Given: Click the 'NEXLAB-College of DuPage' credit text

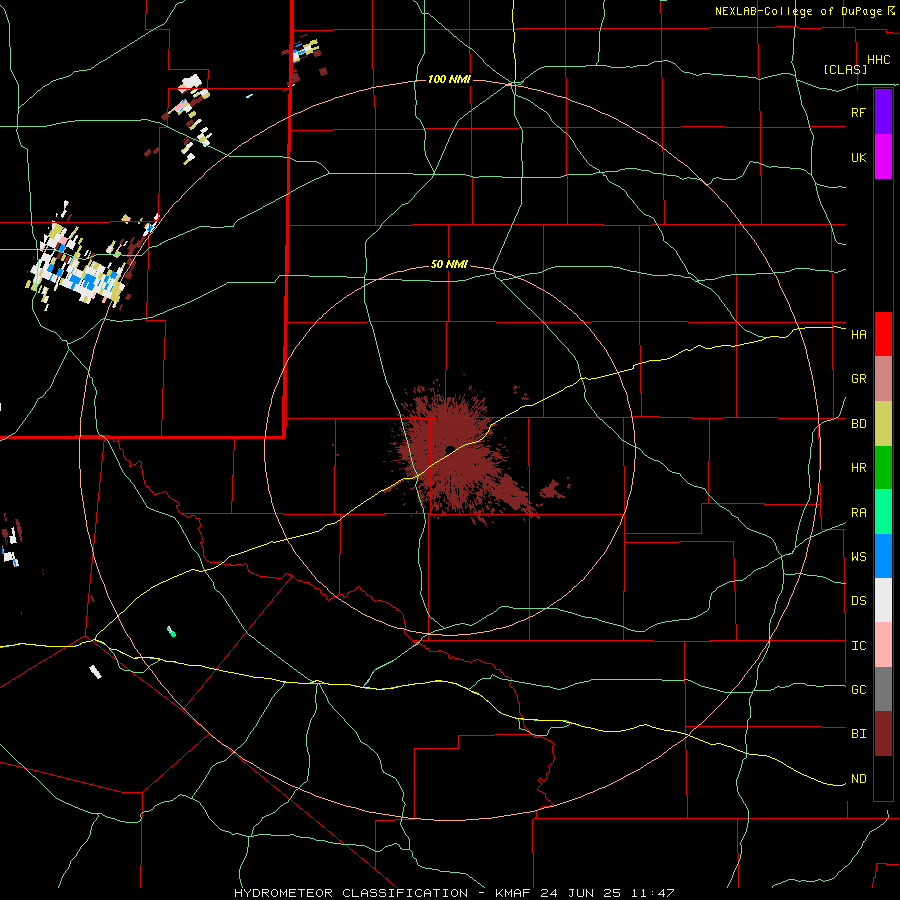Looking at the screenshot, I should 799,11.
